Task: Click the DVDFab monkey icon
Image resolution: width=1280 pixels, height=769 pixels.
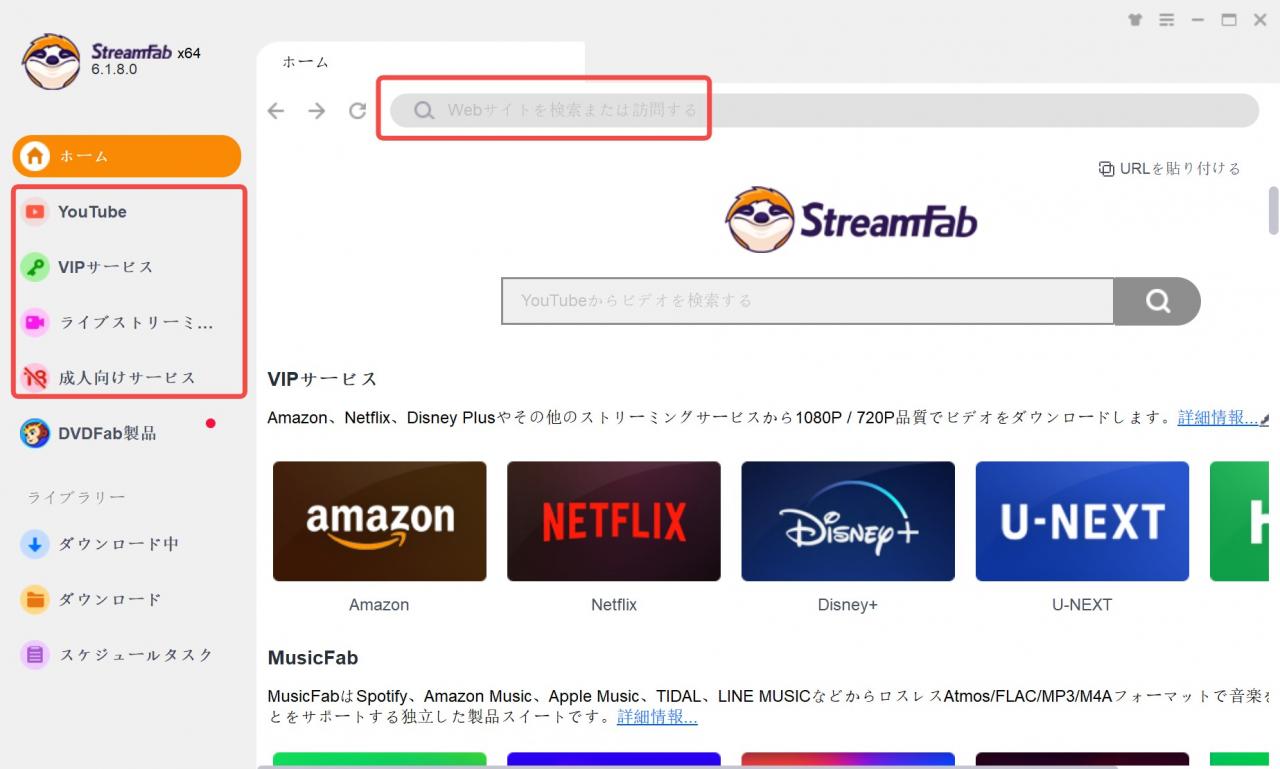Action: click(x=35, y=433)
